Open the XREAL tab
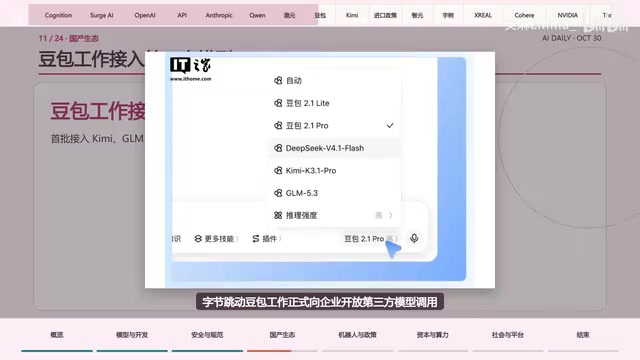The image size is (640, 360). 483,15
